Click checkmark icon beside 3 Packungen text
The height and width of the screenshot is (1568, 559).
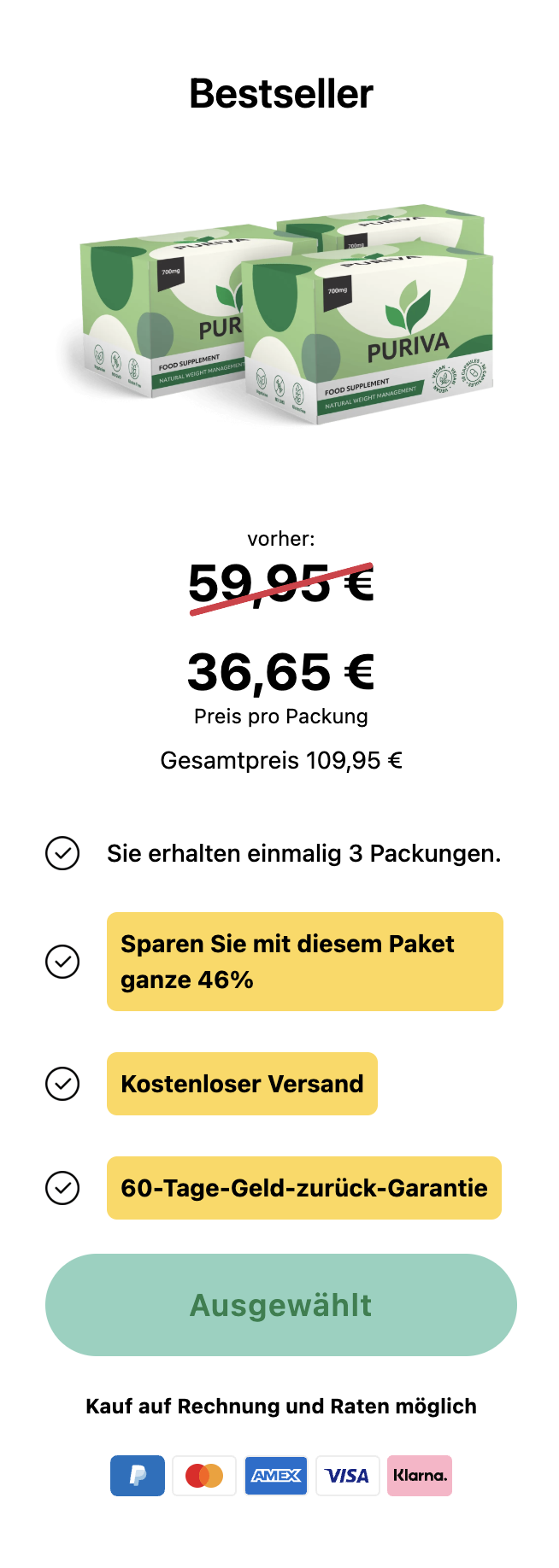62,853
